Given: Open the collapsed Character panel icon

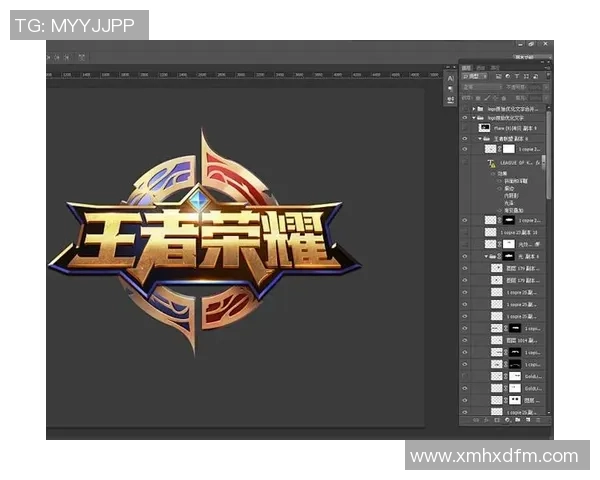Looking at the screenshot, I should 450,78.
